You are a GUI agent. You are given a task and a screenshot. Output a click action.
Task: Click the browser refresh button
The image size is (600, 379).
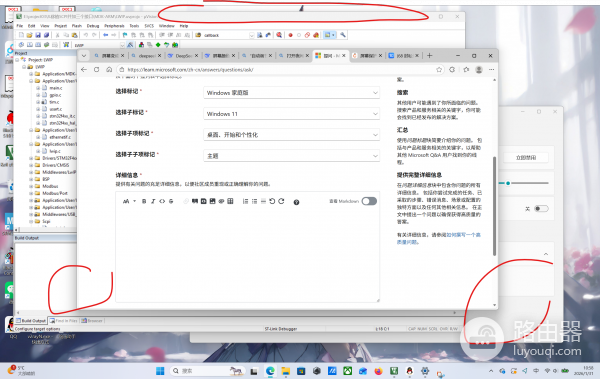(96, 70)
